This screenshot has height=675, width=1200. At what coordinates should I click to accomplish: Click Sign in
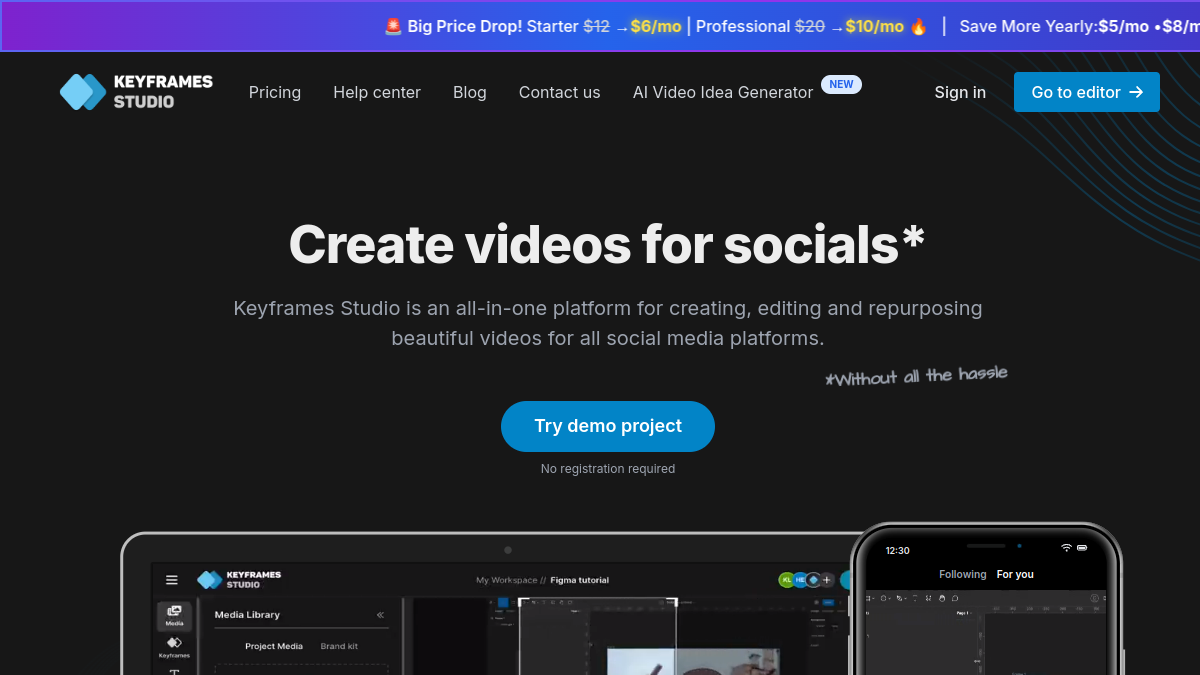(960, 92)
